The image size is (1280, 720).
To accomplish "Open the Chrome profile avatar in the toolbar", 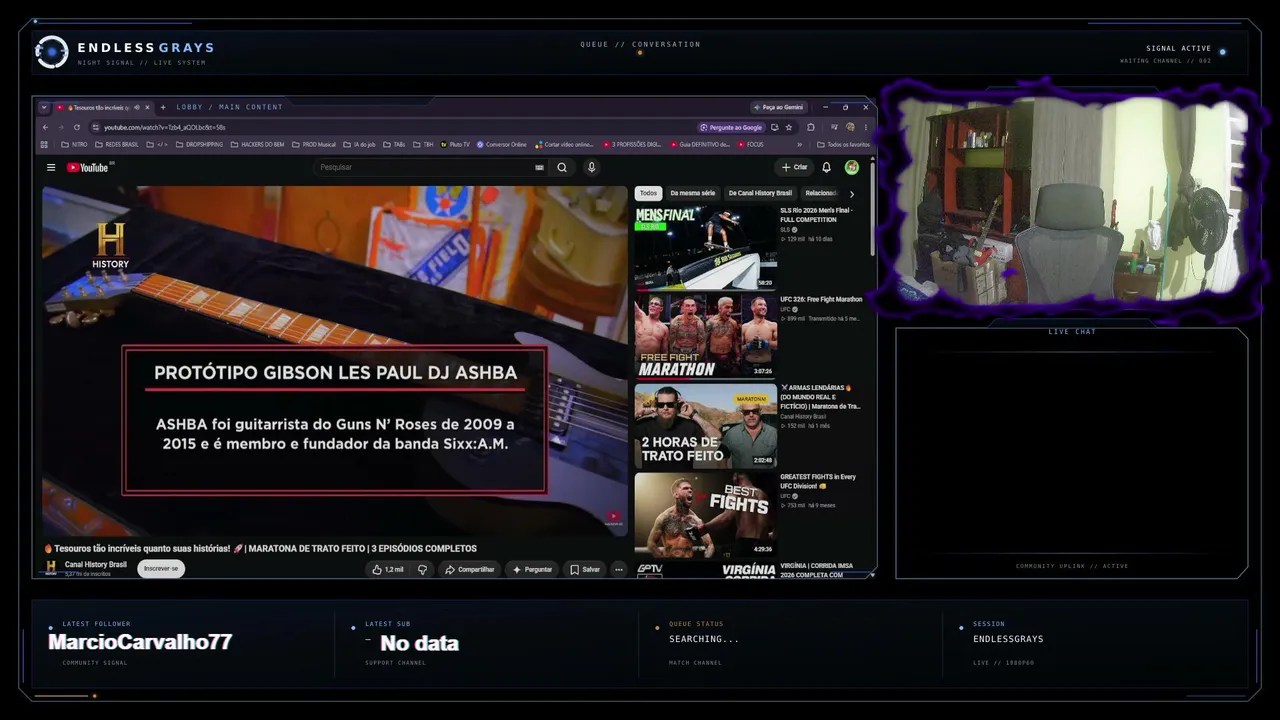I will point(850,127).
